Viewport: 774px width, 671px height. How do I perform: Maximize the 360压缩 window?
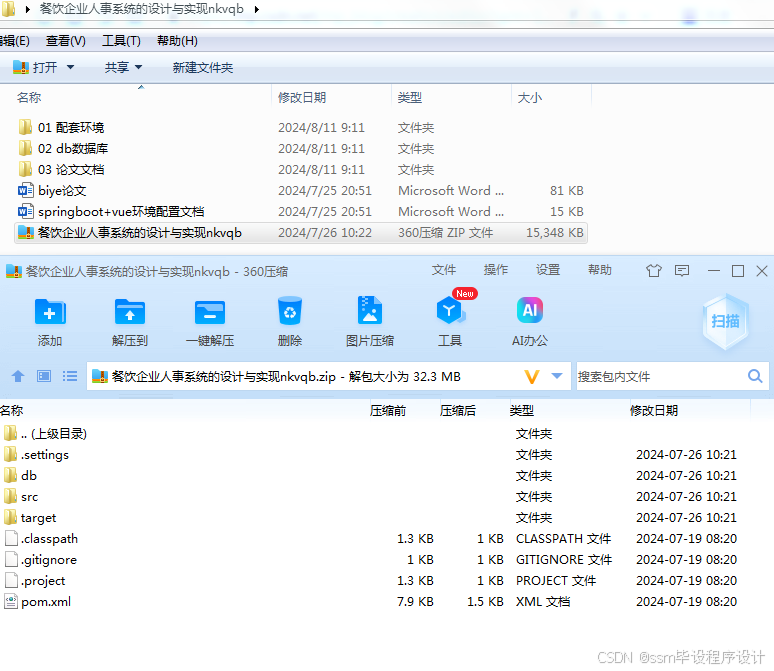737,271
